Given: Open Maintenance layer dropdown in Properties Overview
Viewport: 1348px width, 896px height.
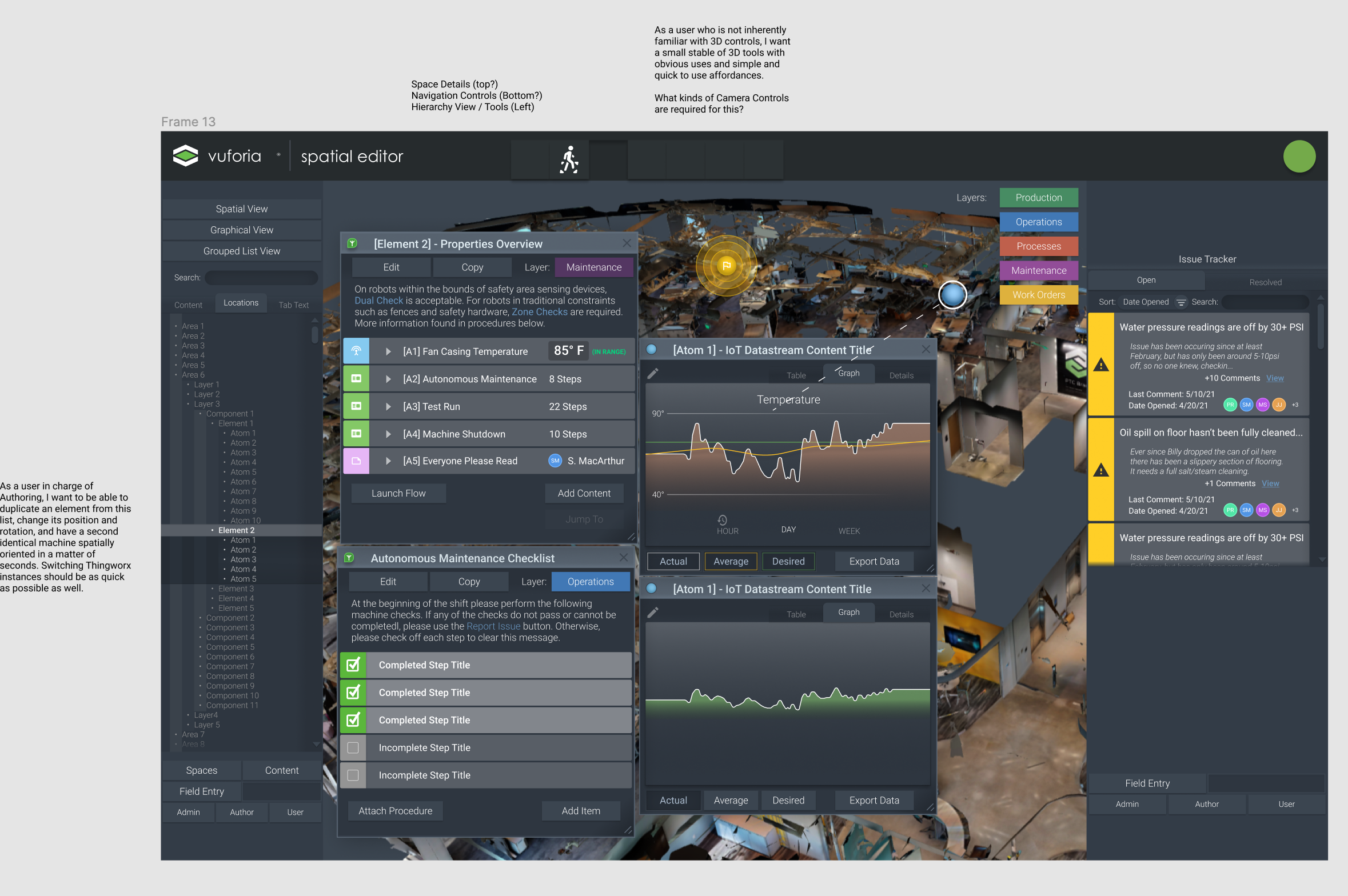Looking at the screenshot, I should coord(594,267).
